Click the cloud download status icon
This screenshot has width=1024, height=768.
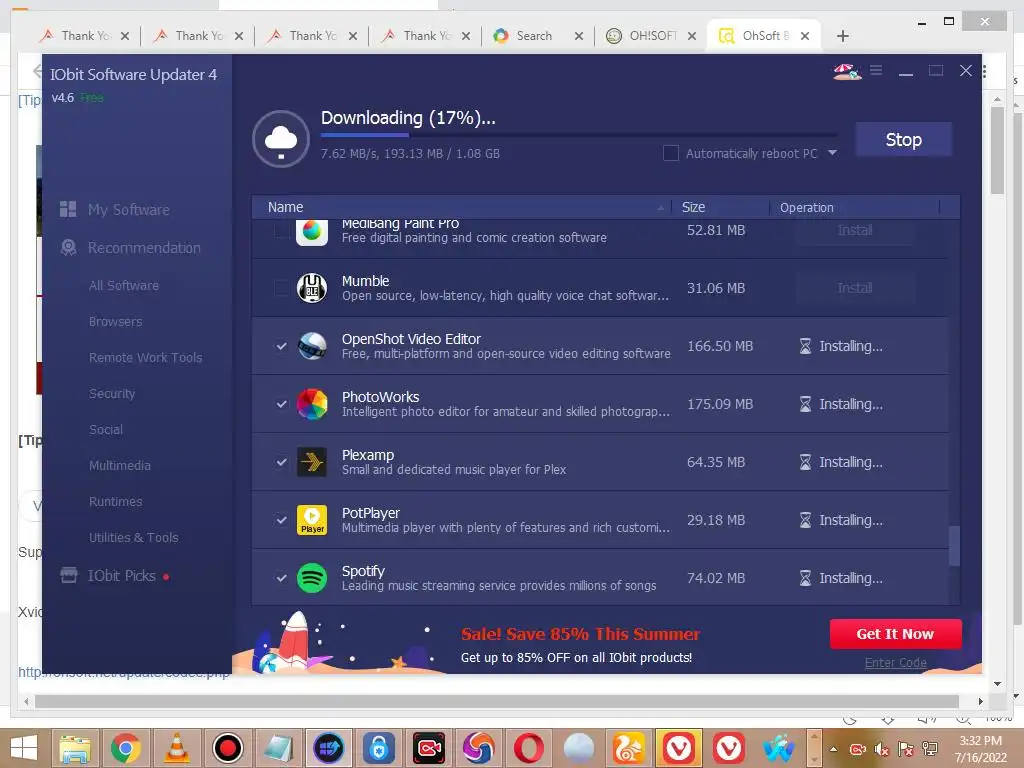[x=281, y=138]
